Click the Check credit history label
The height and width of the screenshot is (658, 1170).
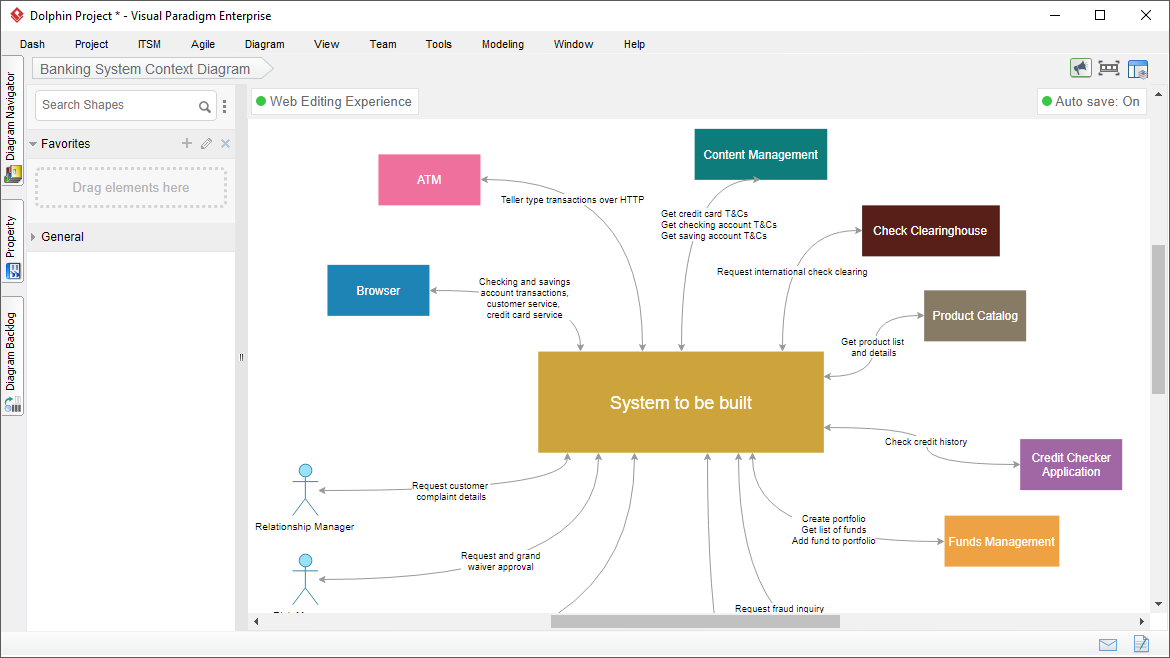coord(925,442)
